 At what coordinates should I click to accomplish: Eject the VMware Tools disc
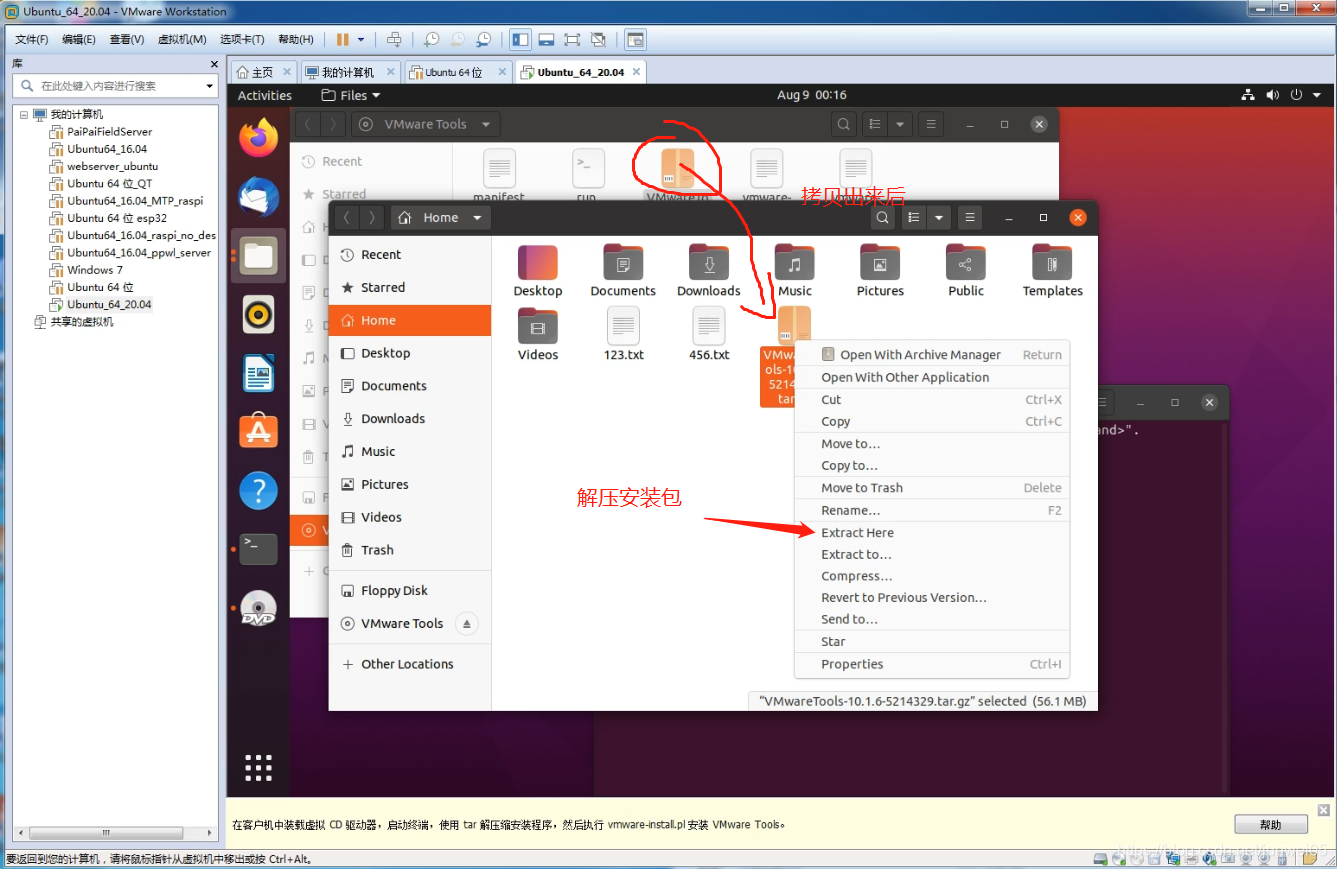pyautogui.click(x=466, y=624)
